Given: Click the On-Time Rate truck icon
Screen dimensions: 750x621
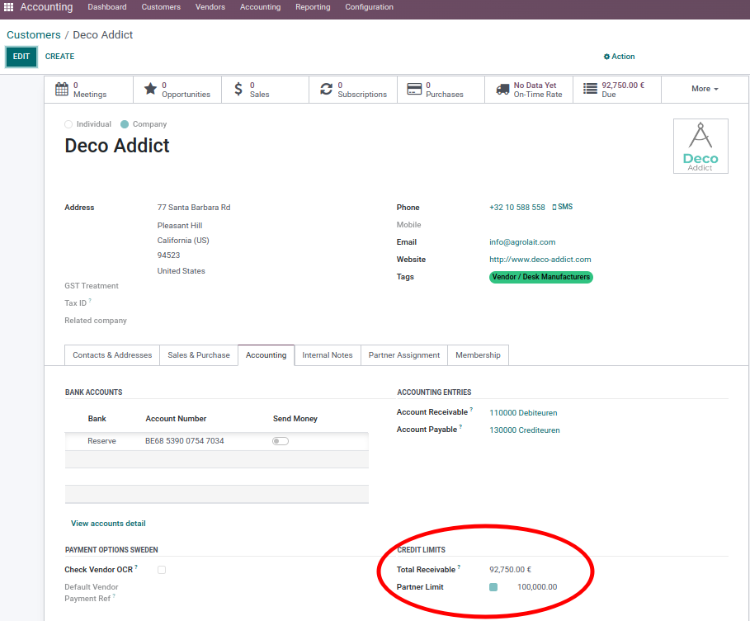Looking at the screenshot, I should (x=503, y=89).
